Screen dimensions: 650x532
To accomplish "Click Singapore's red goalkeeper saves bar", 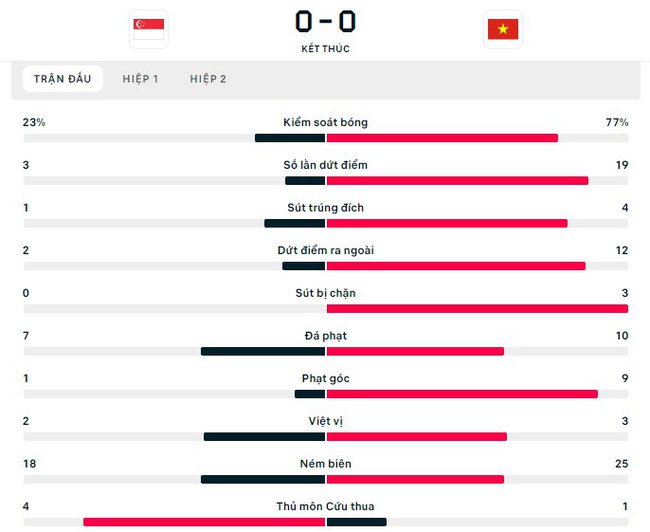I will 204,522.
